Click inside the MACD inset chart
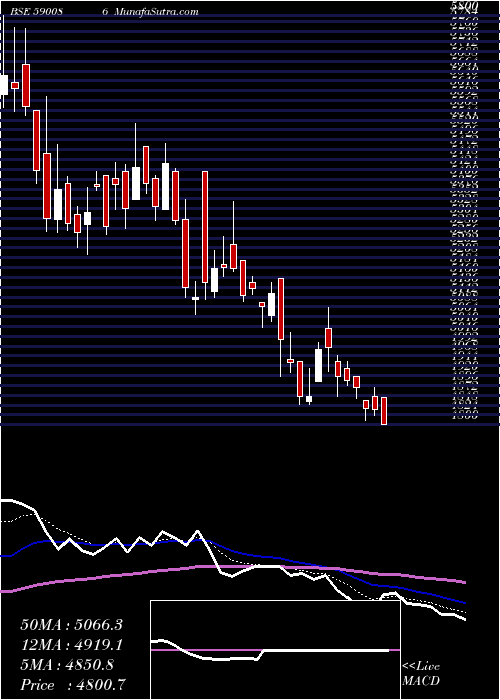Image resolution: width=500 pixels, height=700 pixels. coord(275,650)
